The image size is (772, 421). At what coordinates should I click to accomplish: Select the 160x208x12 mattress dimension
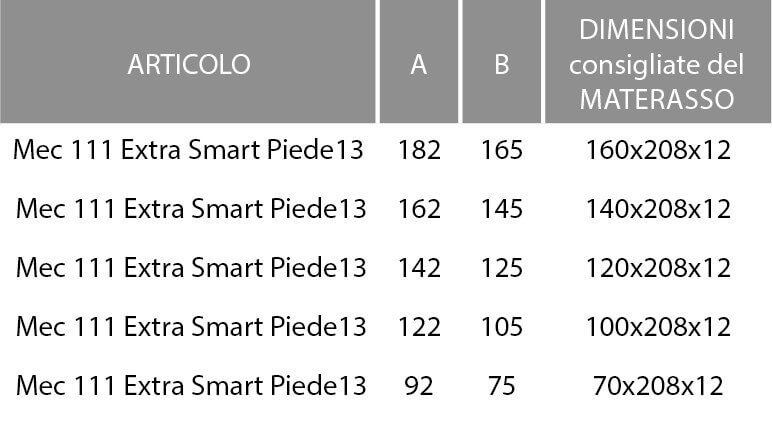point(658,150)
